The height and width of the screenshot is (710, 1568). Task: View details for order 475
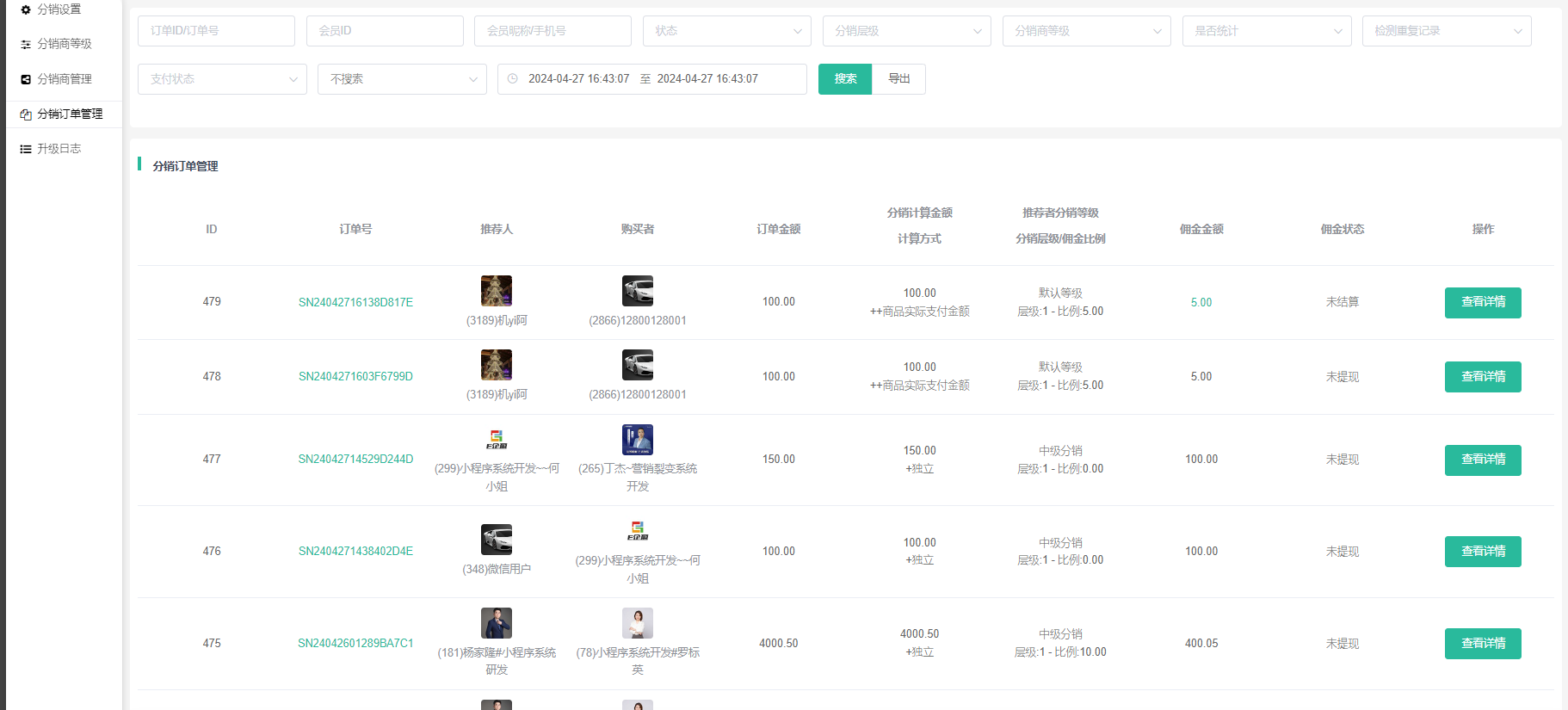click(1482, 644)
